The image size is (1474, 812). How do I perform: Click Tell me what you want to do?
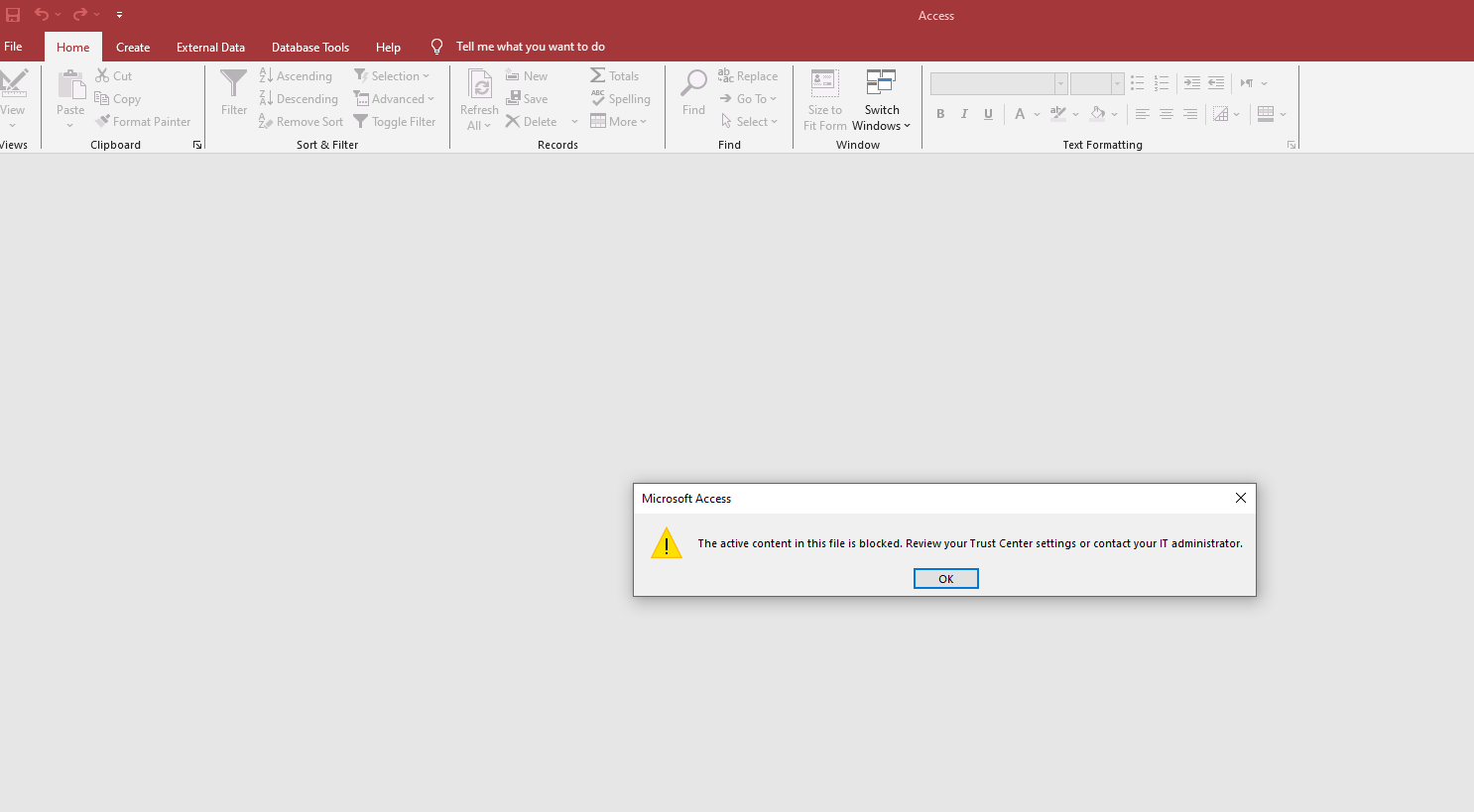530,47
